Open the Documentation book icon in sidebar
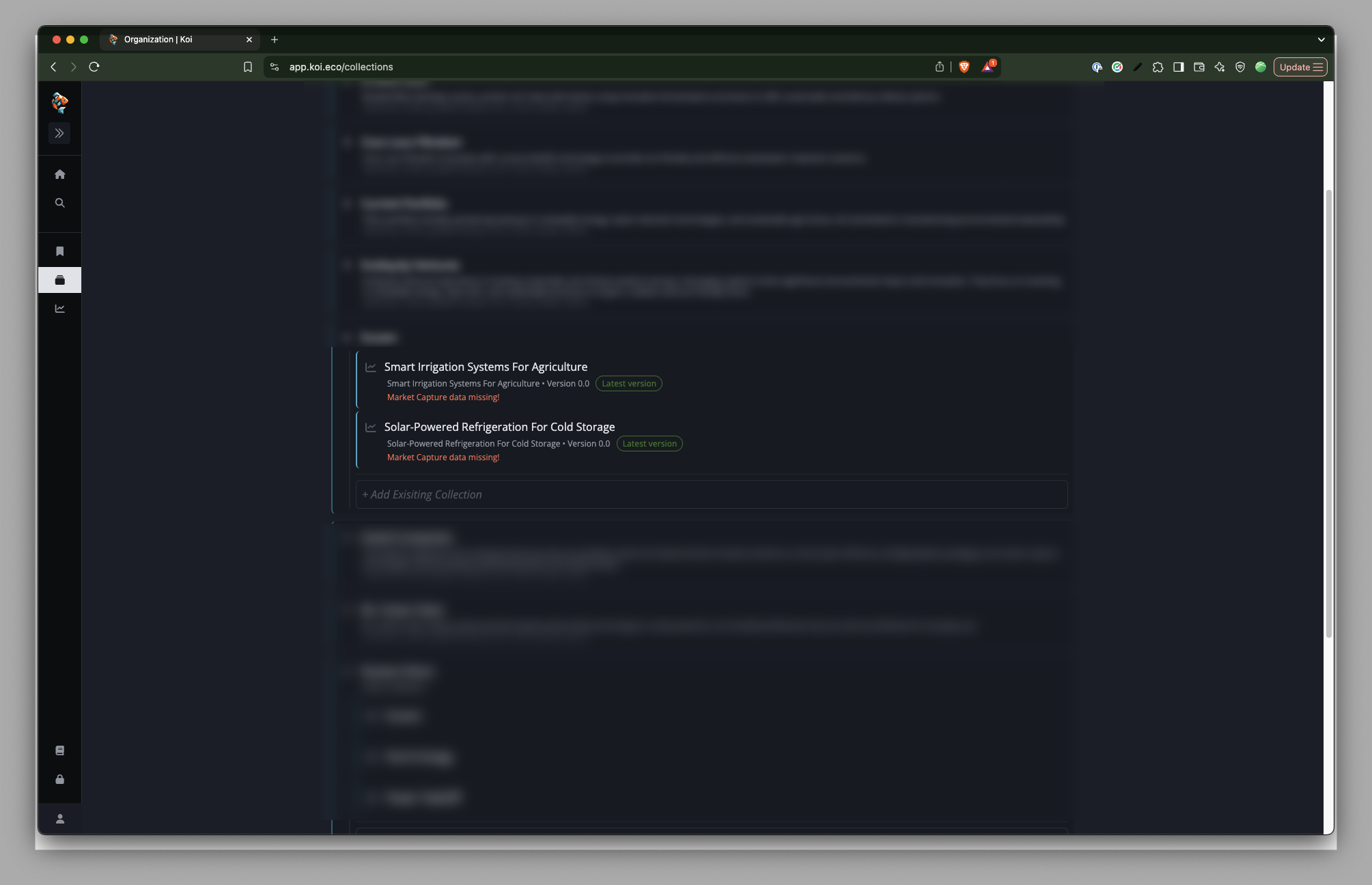The width and height of the screenshot is (1372, 885). pos(60,750)
